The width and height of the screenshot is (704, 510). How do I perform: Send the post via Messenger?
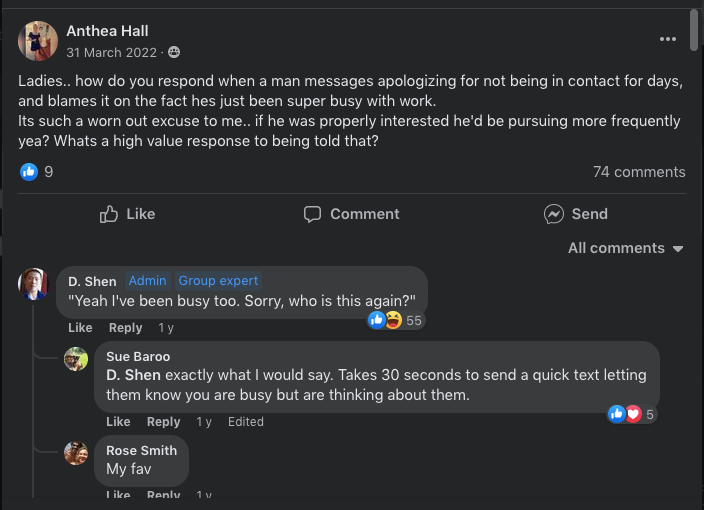(x=575, y=214)
